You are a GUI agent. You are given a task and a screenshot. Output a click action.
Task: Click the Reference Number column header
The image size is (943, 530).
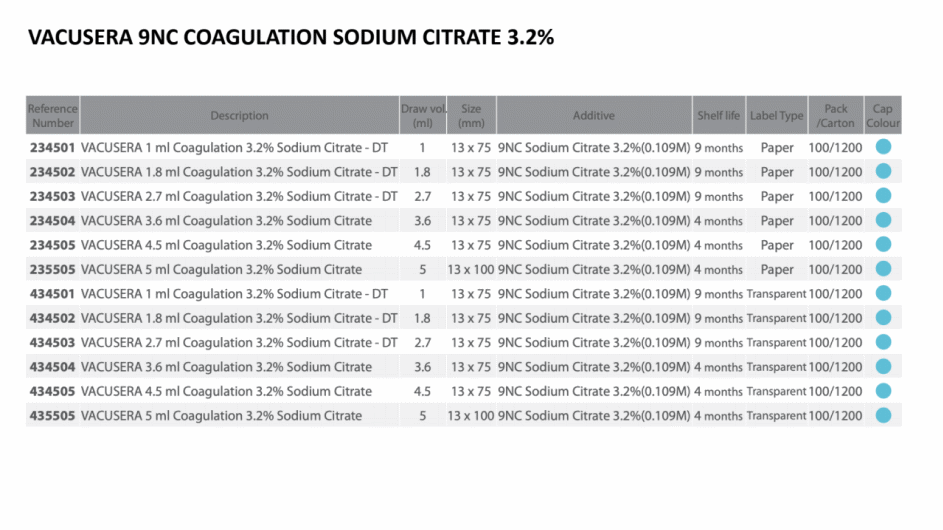pos(52,116)
